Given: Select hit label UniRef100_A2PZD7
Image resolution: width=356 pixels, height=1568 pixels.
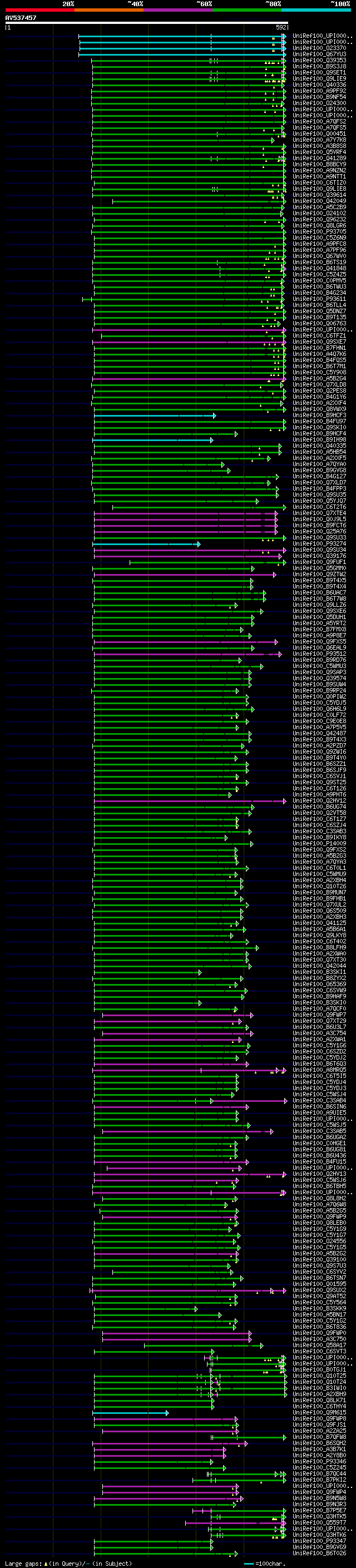Looking at the screenshot, I should click(x=319, y=745).
